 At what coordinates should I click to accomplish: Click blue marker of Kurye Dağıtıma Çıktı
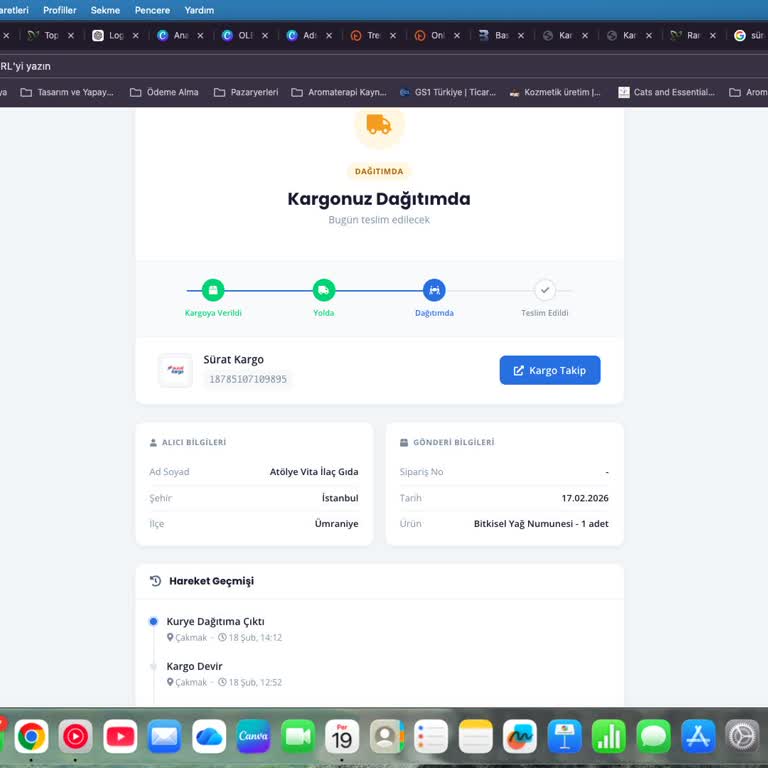[153, 621]
